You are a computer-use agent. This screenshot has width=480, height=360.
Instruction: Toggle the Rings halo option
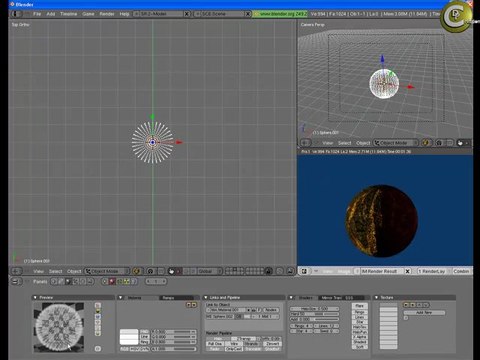[360, 312]
